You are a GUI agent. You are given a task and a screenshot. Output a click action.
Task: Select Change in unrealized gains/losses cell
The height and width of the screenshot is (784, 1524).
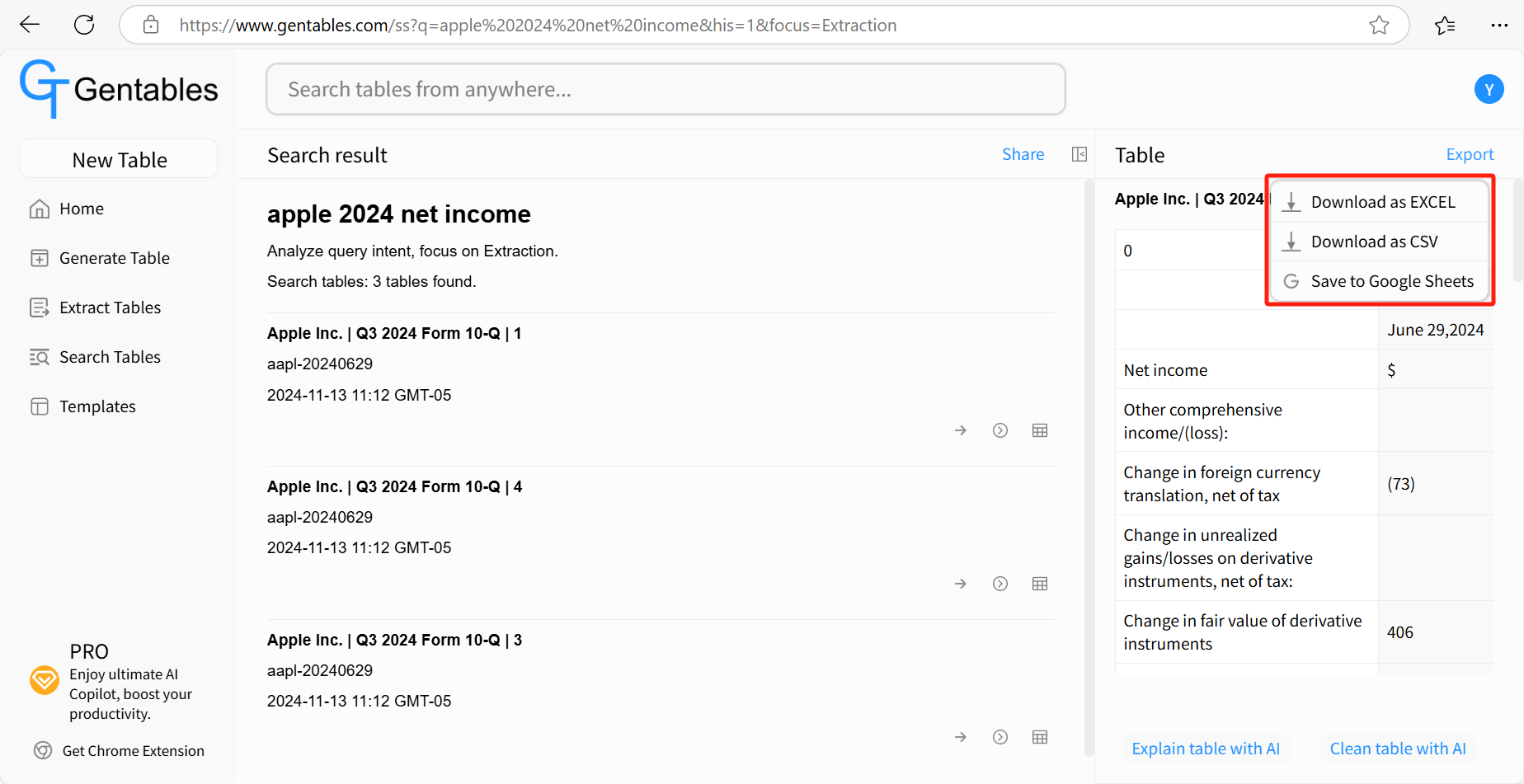pyautogui.click(x=1246, y=558)
